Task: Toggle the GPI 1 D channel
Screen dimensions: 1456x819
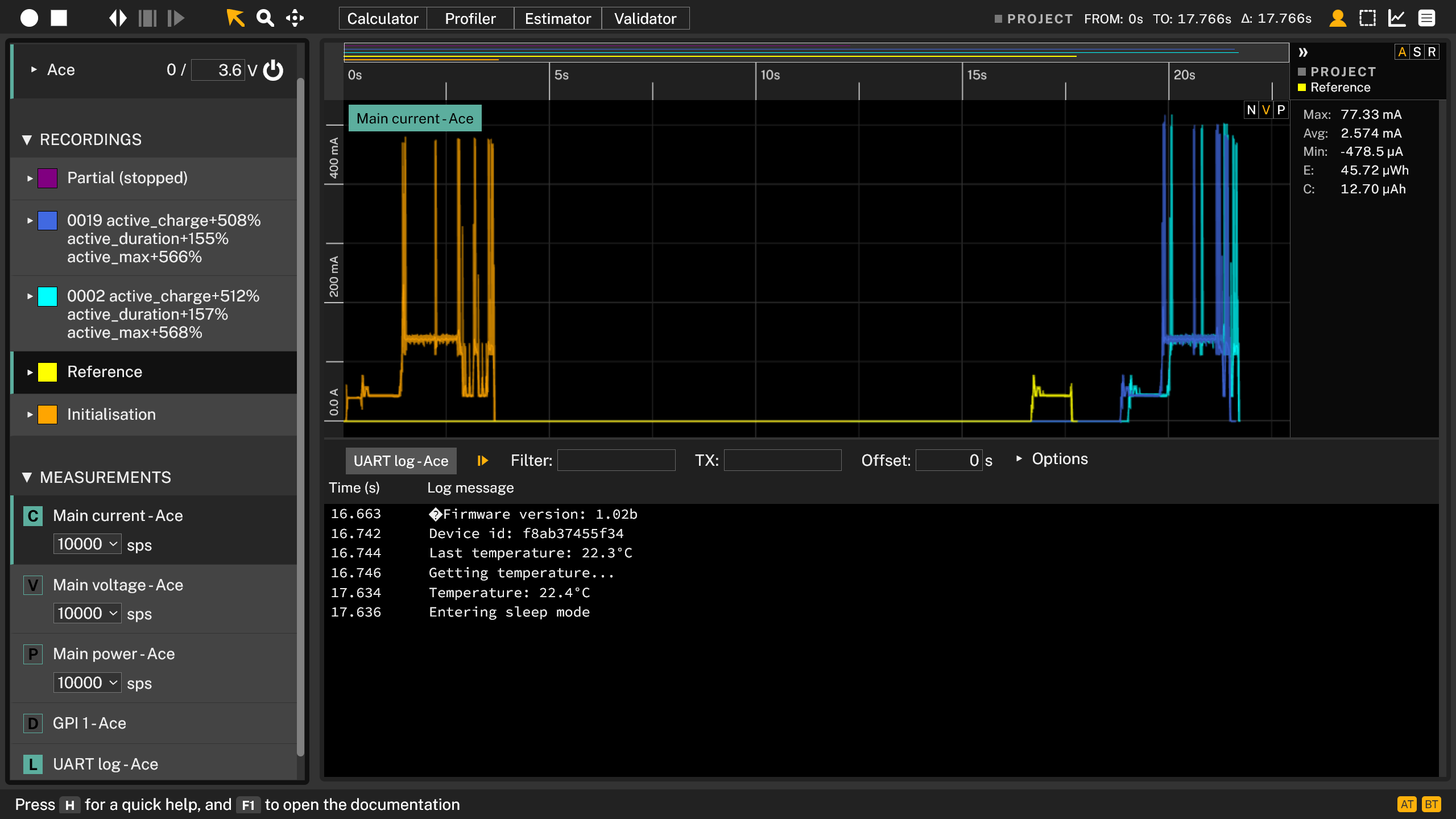Action: tap(33, 723)
